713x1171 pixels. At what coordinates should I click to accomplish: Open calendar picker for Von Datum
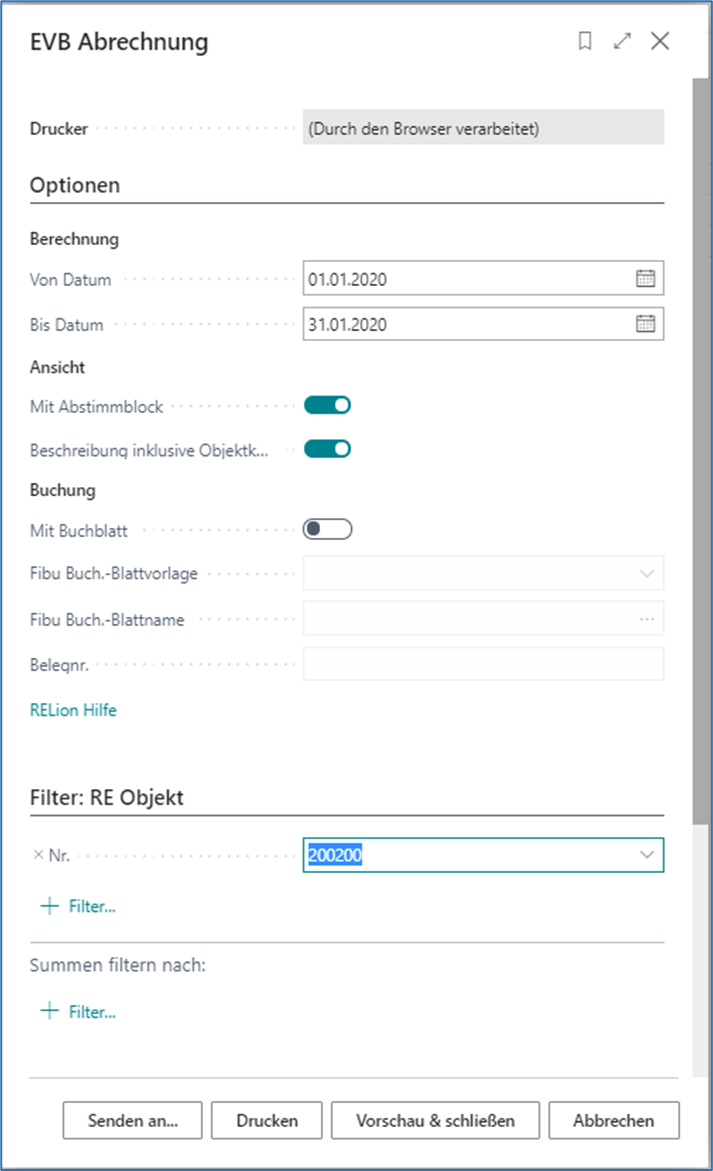pyautogui.click(x=645, y=279)
